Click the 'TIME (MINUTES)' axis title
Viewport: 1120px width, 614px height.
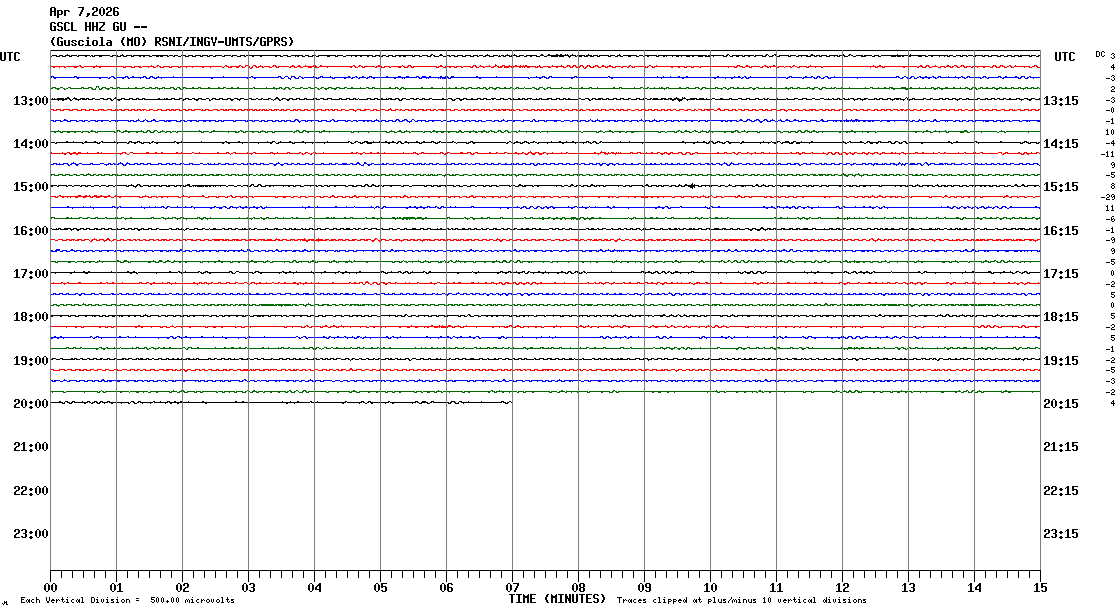[x=557, y=599]
